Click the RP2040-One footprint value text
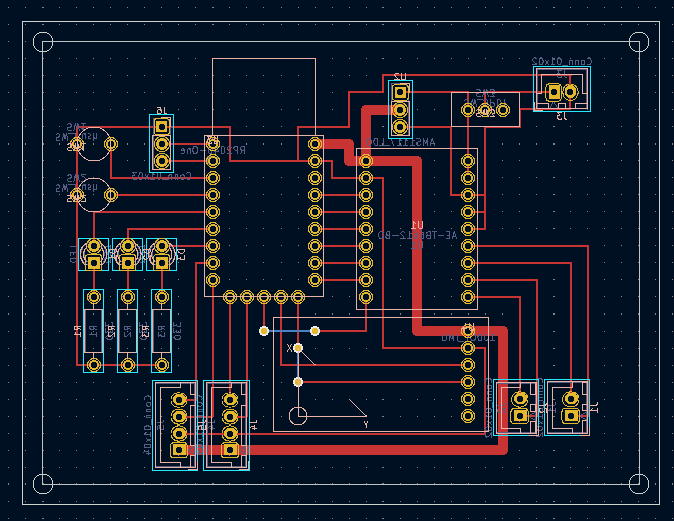 pyautogui.click(x=213, y=150)
